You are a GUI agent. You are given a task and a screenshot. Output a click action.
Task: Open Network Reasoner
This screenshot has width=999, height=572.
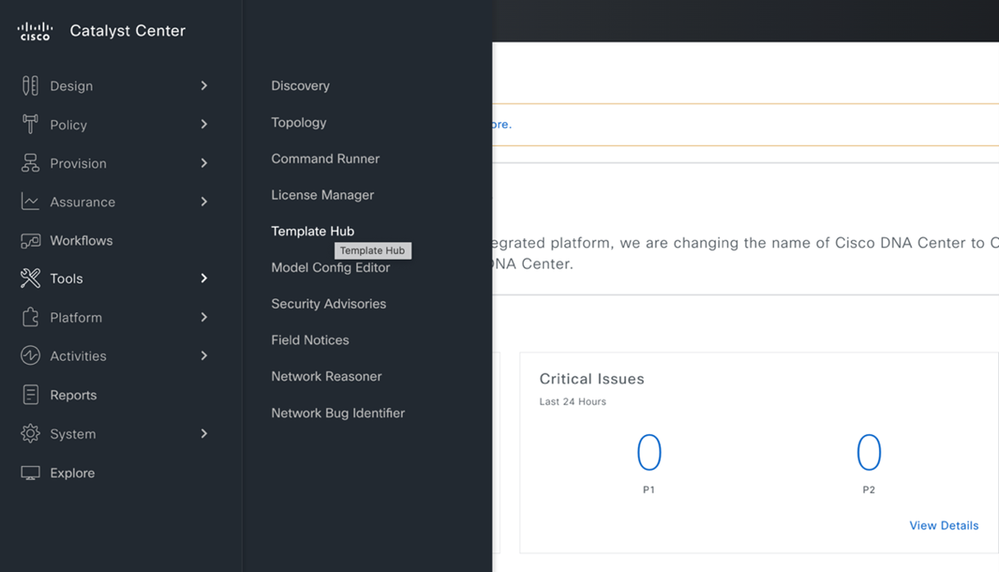point(326,376)
